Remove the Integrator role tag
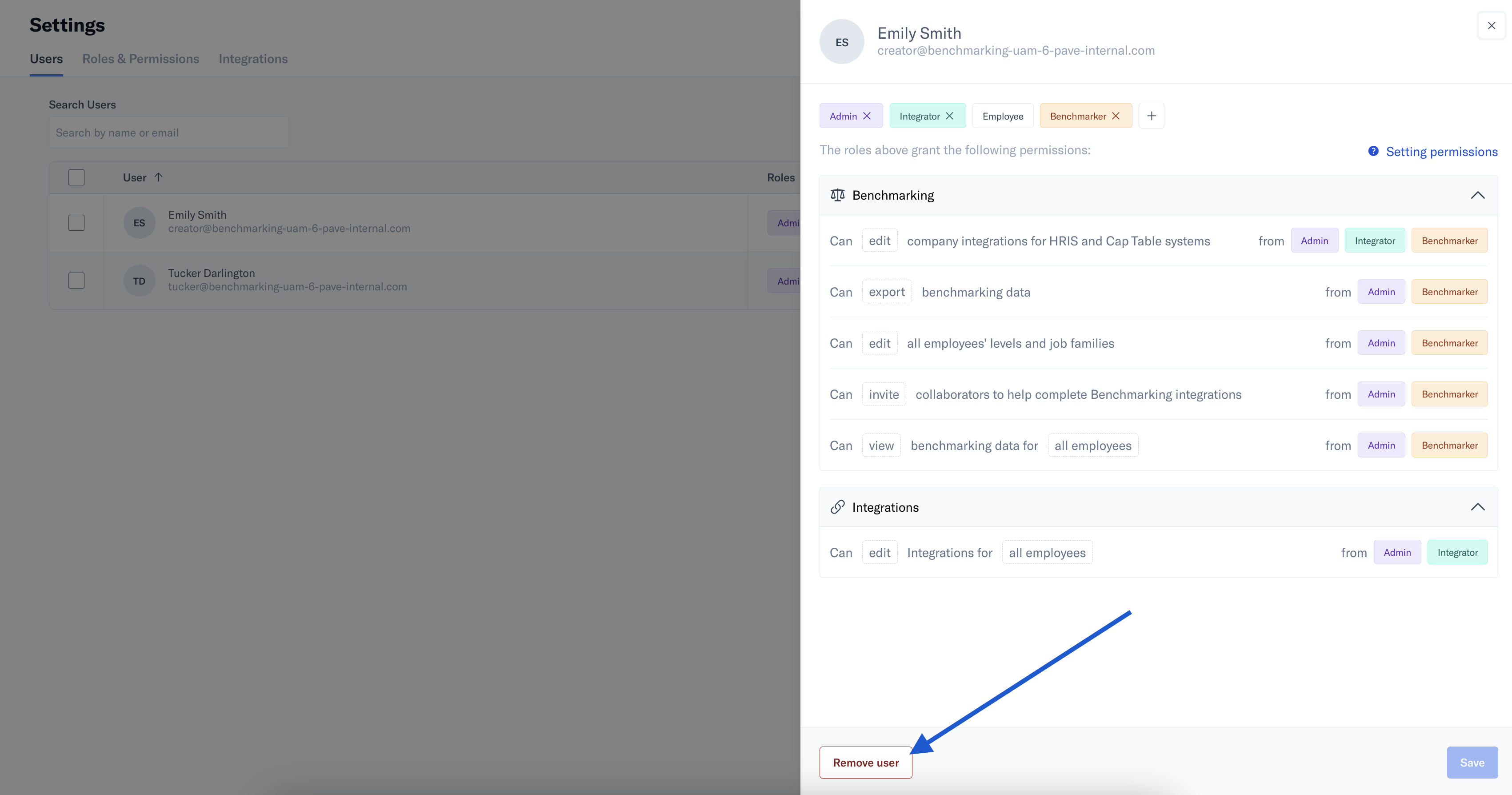Image resolution: width=1512 pixels, height=795 pixels. tap(949, 116)
